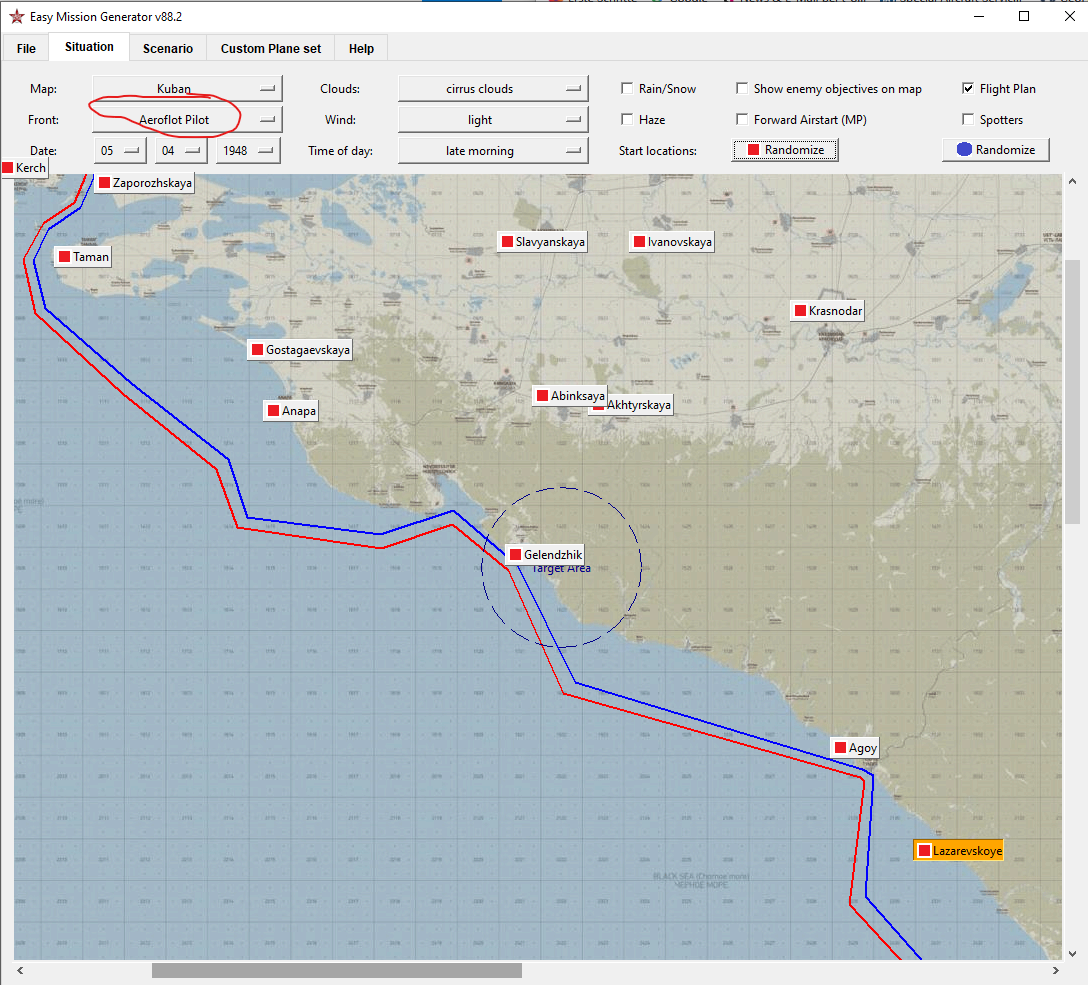Expand the Clouds dropdown
The width and height of the screenshot is (1088, 985).
(x=492, y=89)
